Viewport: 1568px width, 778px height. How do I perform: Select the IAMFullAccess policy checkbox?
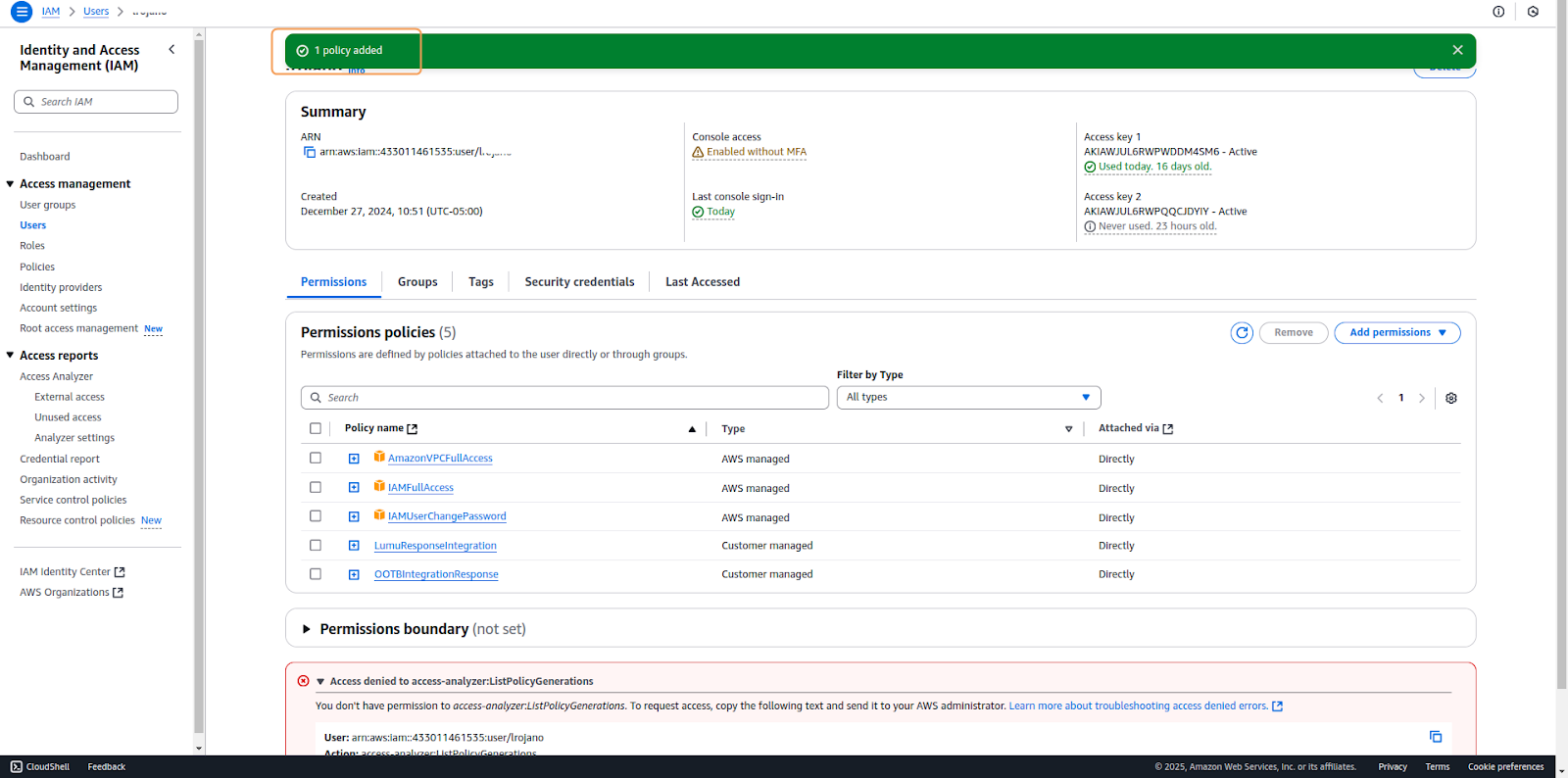pyautogui.click(x=316, y=487)
